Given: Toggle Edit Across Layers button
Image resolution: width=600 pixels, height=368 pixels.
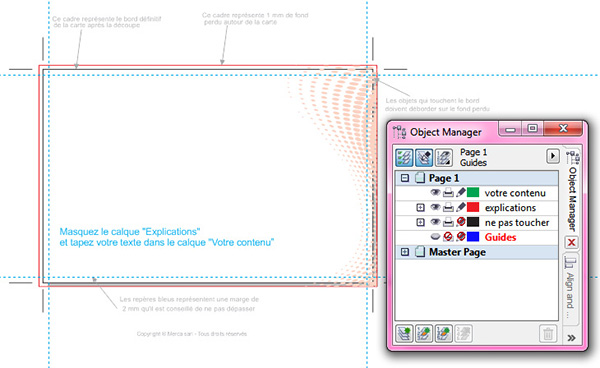Looking at the screenshot, I should click(x=424, y=157).
